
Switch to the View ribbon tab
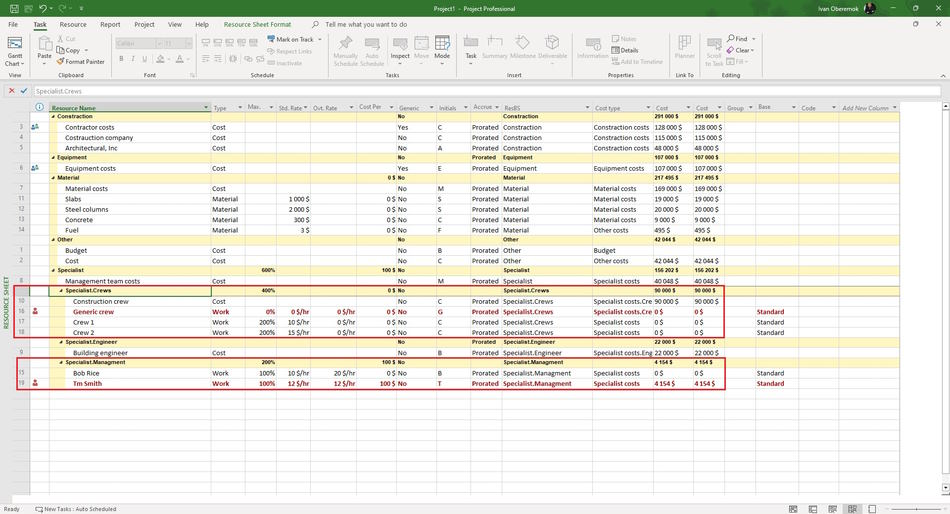174,24
